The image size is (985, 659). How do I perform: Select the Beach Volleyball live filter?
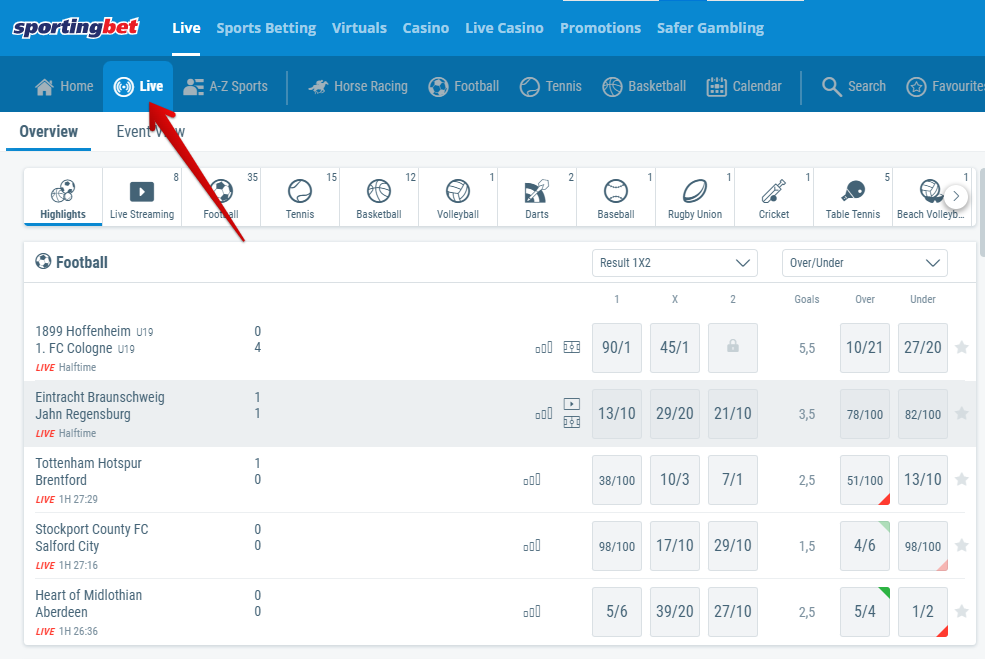931,197
